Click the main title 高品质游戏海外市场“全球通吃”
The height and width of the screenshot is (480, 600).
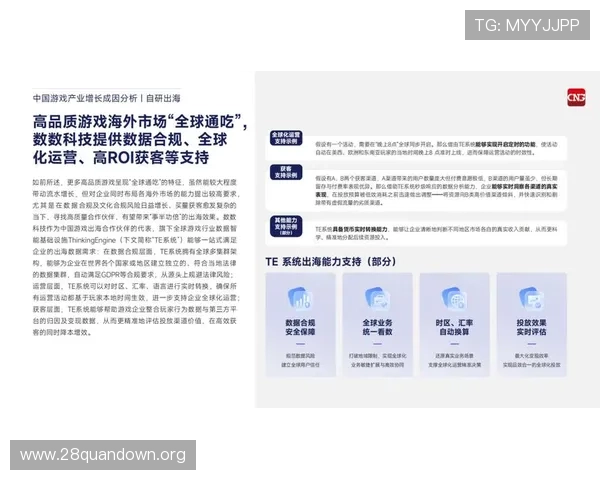click(140, 122)
